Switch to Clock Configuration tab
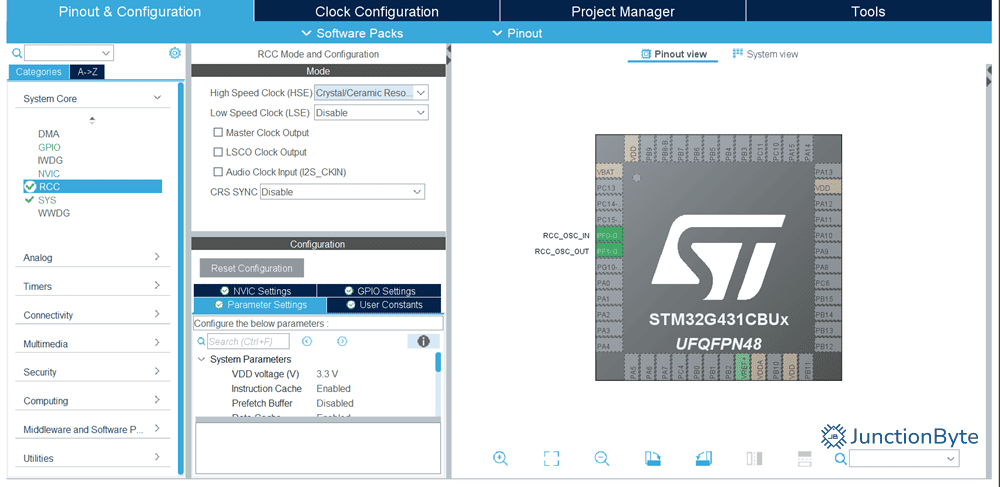Image resolution: width=1000 pixels, height=487 pixels. pos(377,11)
